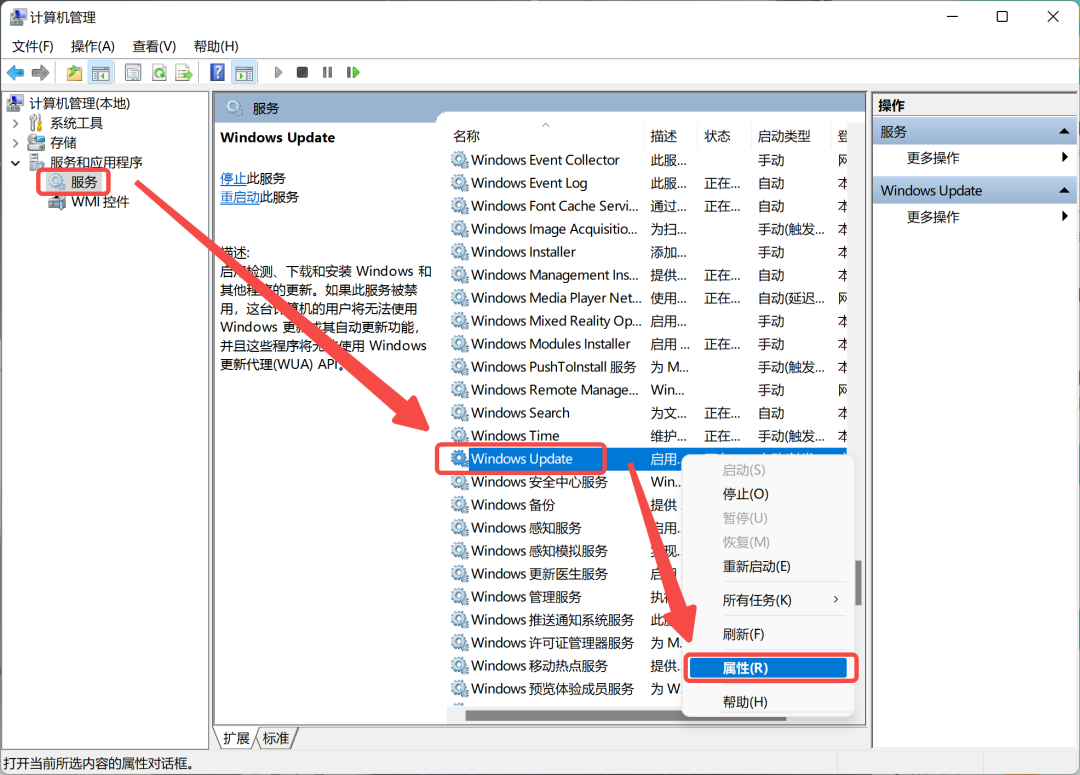Image resolution: width=1080 pixels, height=775 pixels.
Task: Select Windows 安全中心服务 row
Action: [x=565, y=482]
